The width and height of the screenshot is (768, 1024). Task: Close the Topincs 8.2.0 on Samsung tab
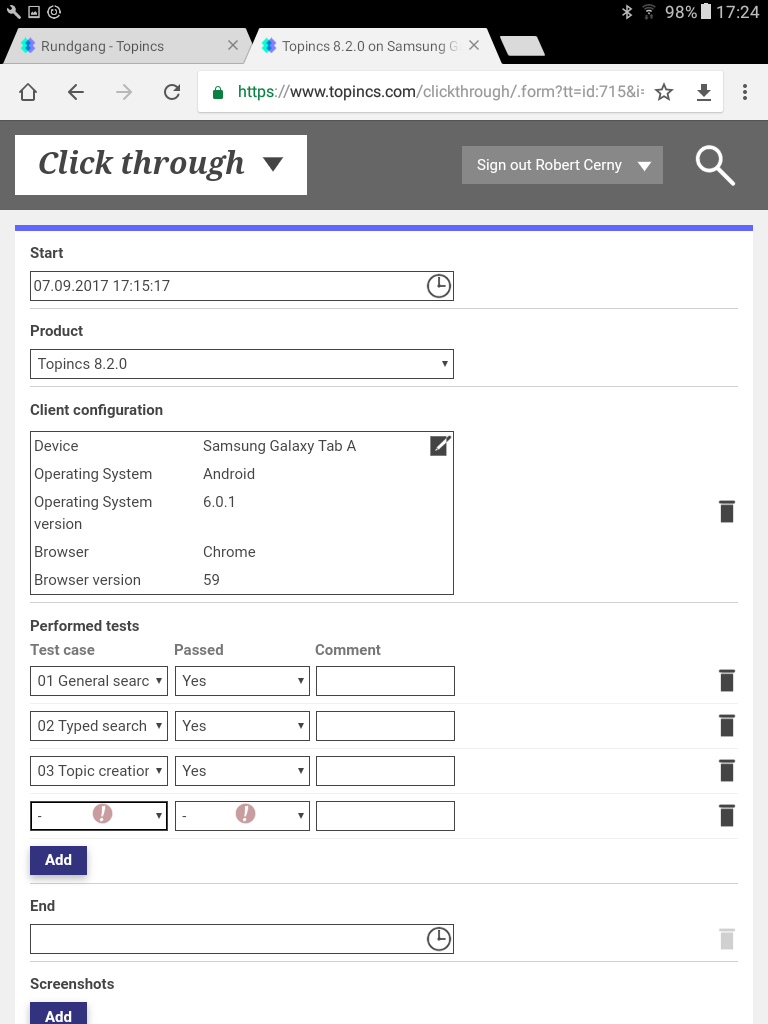(x=474, y=46)
